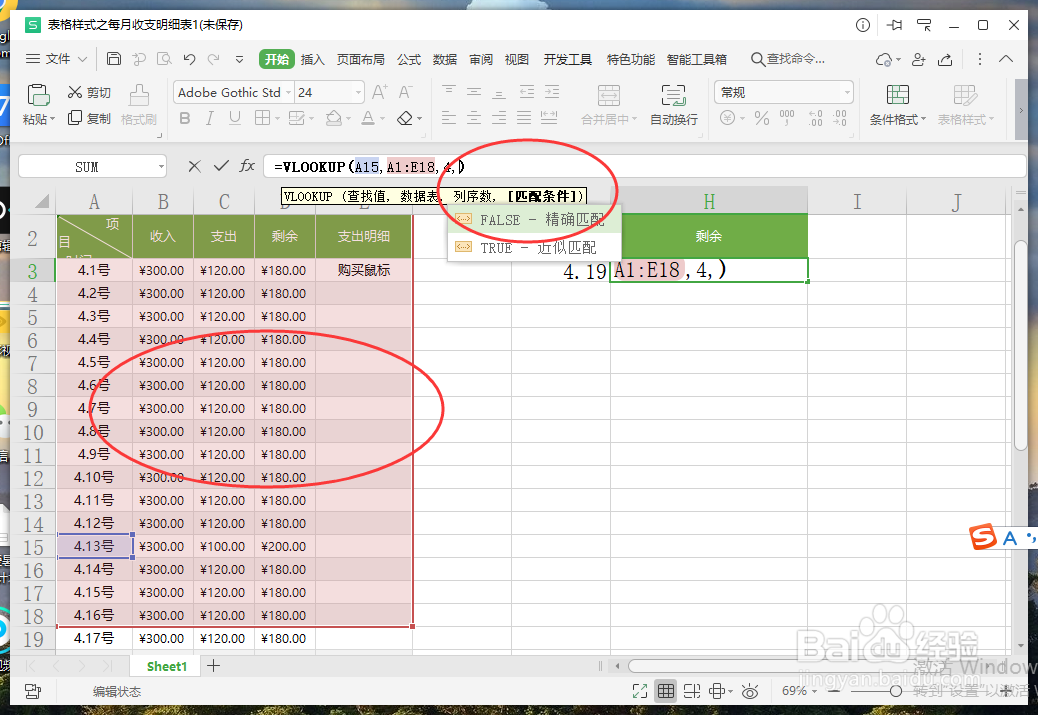This screenshot has width=1038, height=715.
Task: Toggle Italic formatting
Action: pyautogui.click(x=210, y=117)
